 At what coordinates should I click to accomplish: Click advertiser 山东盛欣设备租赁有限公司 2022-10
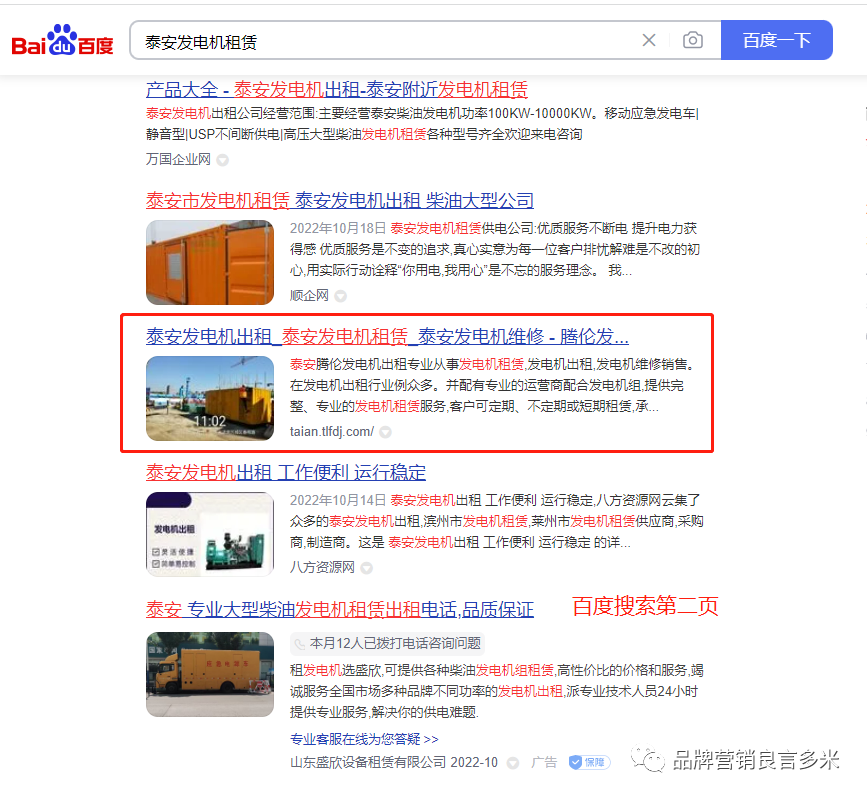[394, 762]
